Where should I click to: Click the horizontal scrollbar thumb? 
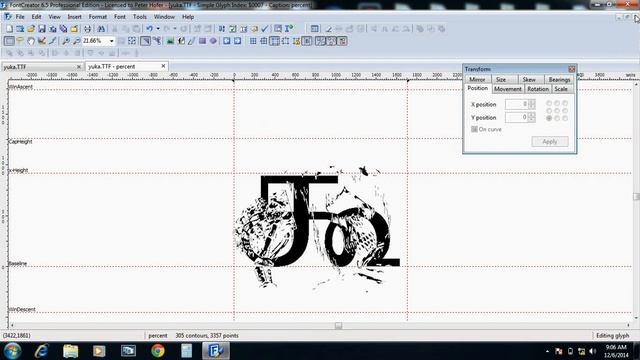[x=338, y=326]
